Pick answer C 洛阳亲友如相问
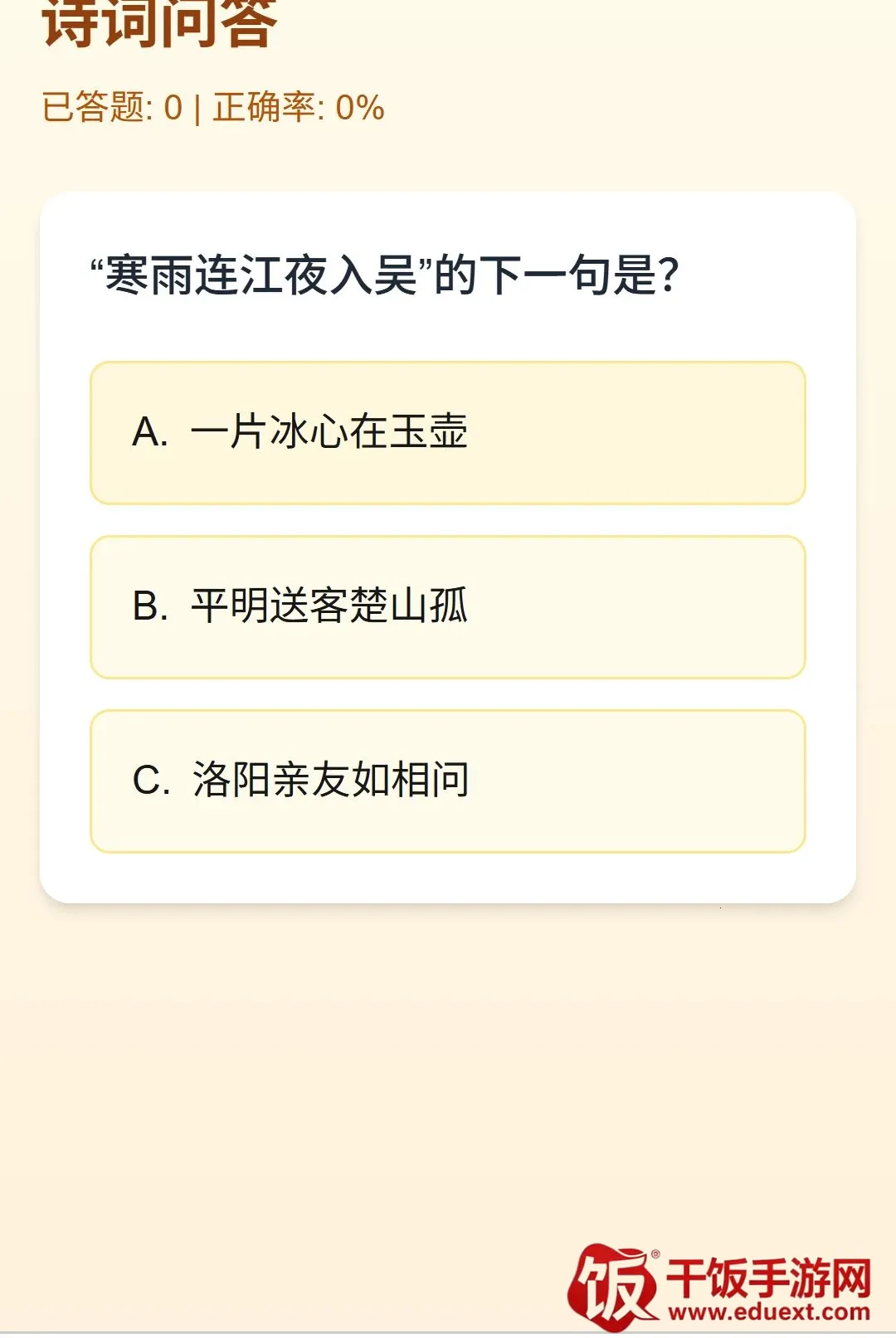 448,781
